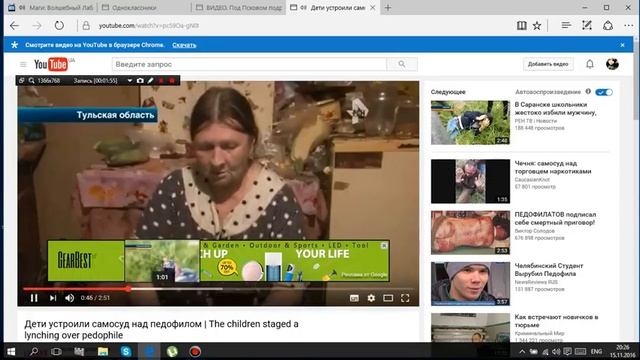
Task: Seek on the video progress bar
Action: [x=218, y=289]
